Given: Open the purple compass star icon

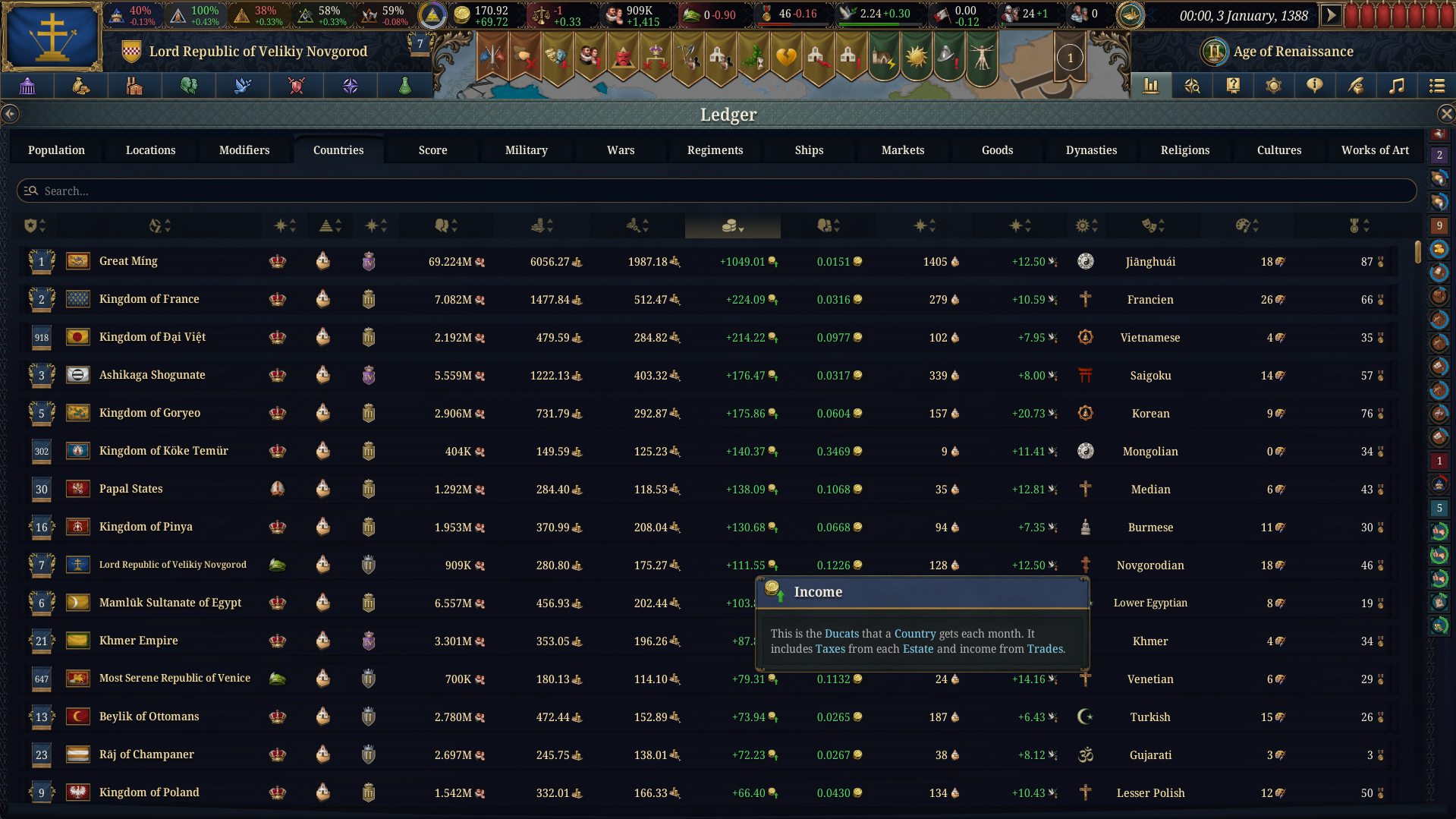Looking at the screenshot, I should [351, 86].
